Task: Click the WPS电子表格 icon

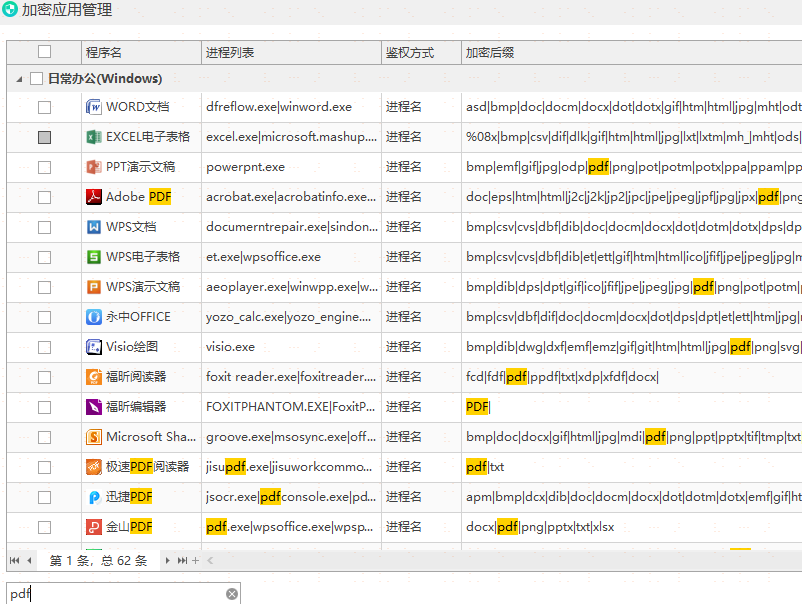Action: [x=94, y=257]
